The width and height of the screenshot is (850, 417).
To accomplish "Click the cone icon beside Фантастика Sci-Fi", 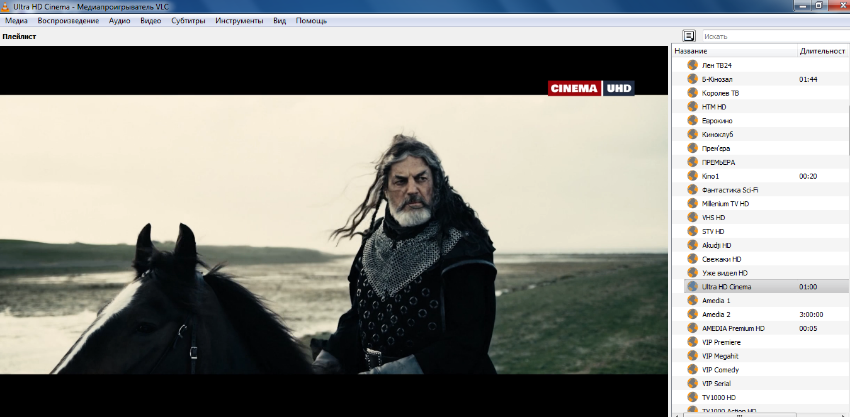I will pos(692,190).
